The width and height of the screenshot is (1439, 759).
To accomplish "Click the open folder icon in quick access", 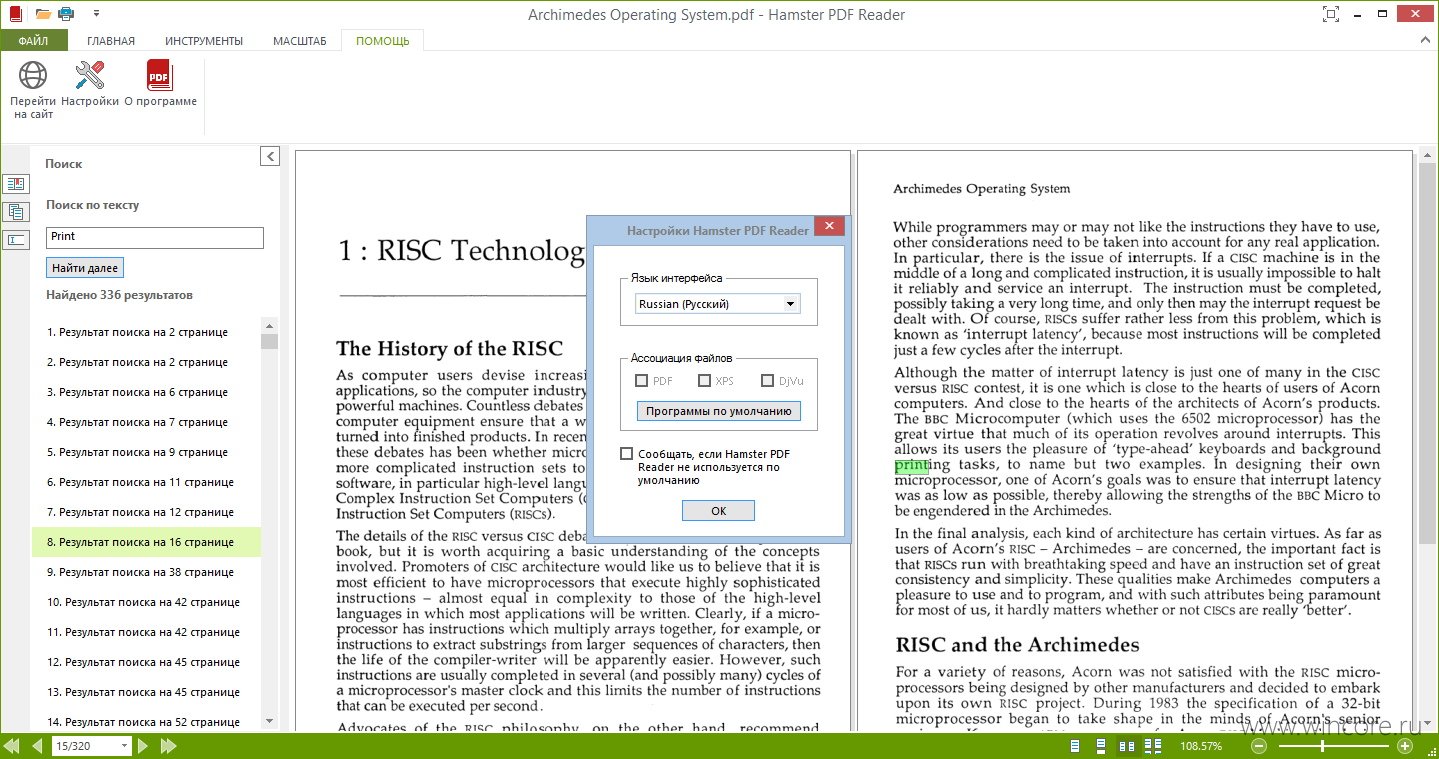I will coord(42,13).
